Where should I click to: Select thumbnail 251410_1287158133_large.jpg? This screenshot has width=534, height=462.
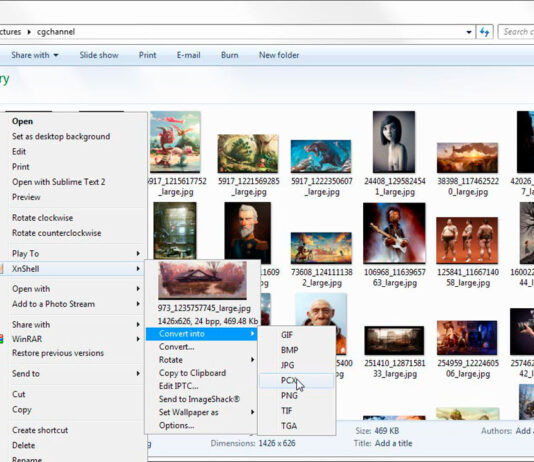pyautogui.click(x=394, y=340)
